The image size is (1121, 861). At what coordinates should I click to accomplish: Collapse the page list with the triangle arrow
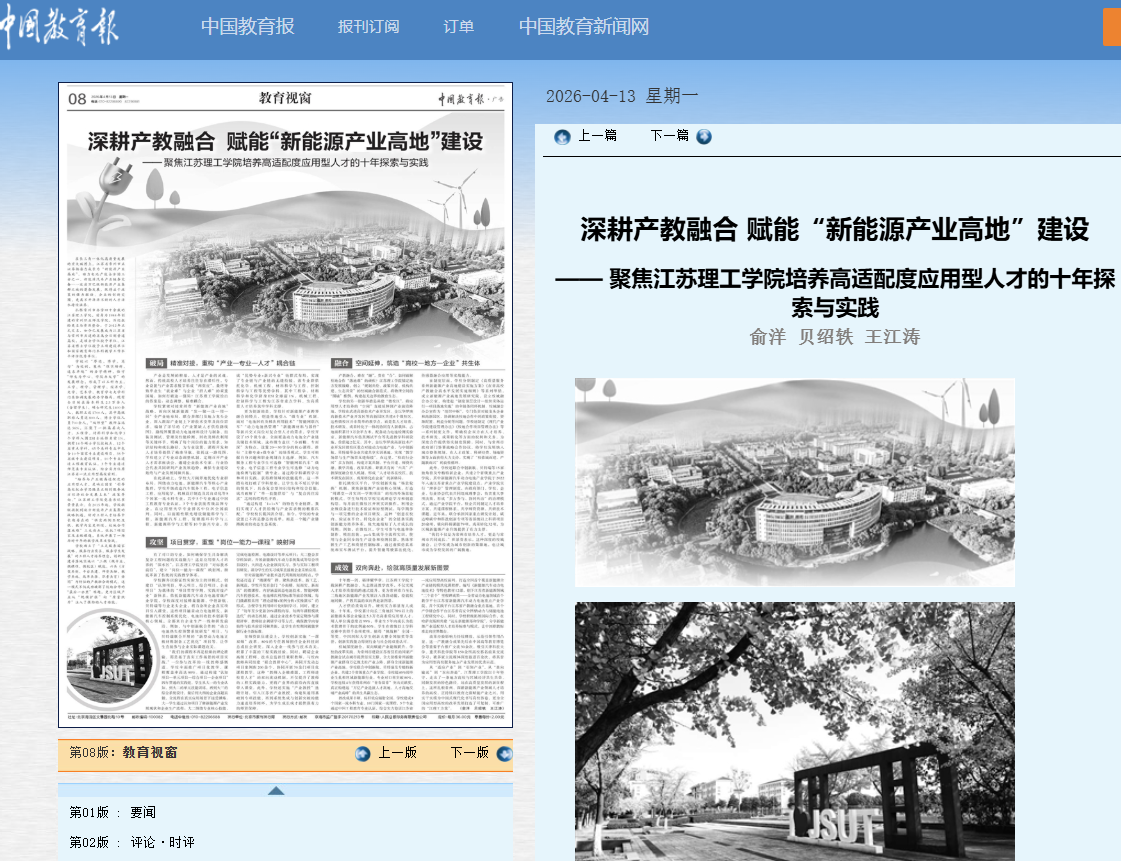pos(276,791)
